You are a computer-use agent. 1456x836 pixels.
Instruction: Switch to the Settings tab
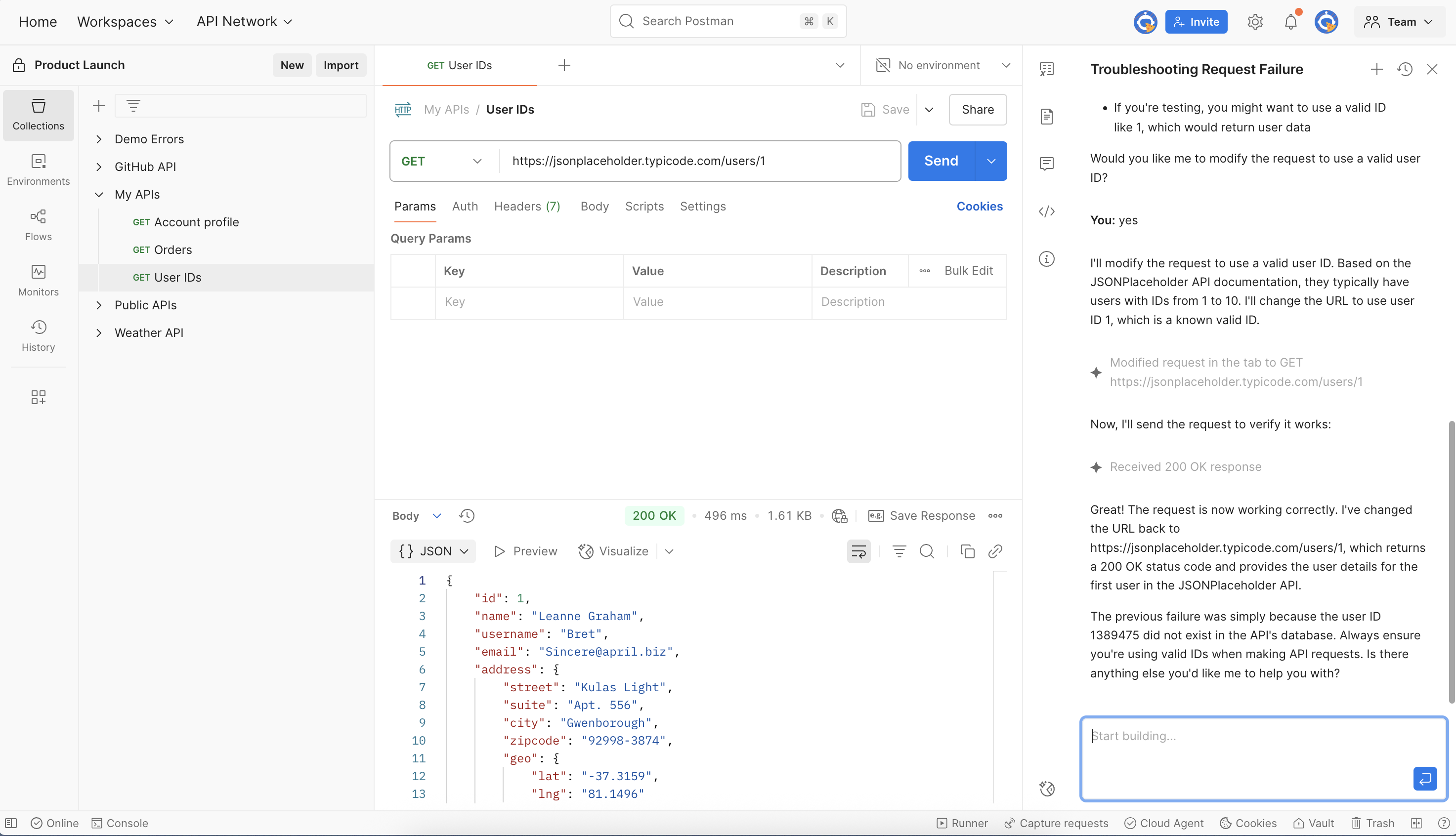pos(703,206)
